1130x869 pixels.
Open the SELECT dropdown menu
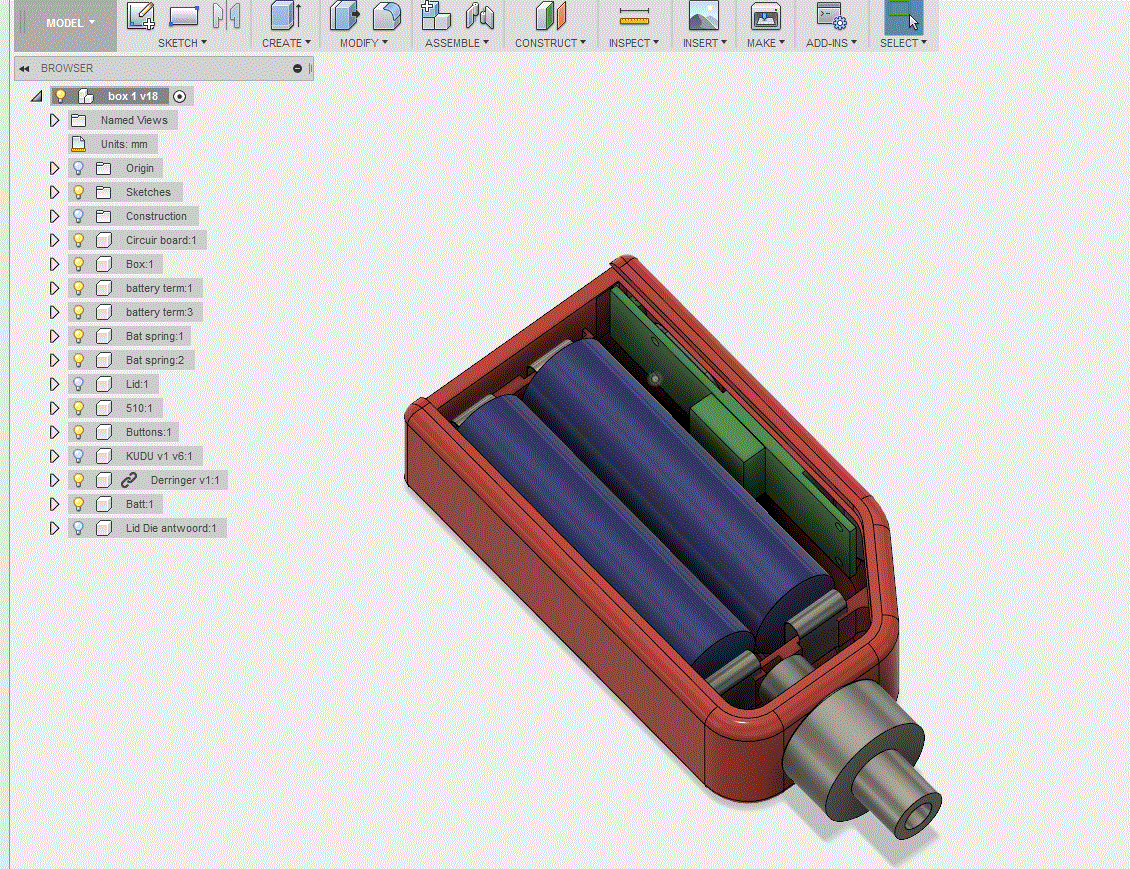click(903, 43)
